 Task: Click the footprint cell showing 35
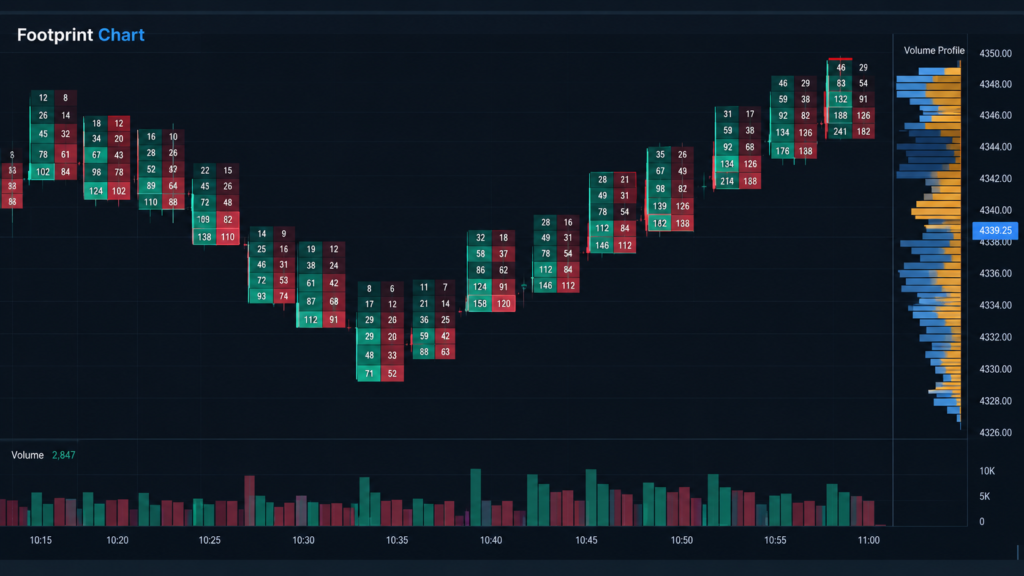(x=660, y=155)
